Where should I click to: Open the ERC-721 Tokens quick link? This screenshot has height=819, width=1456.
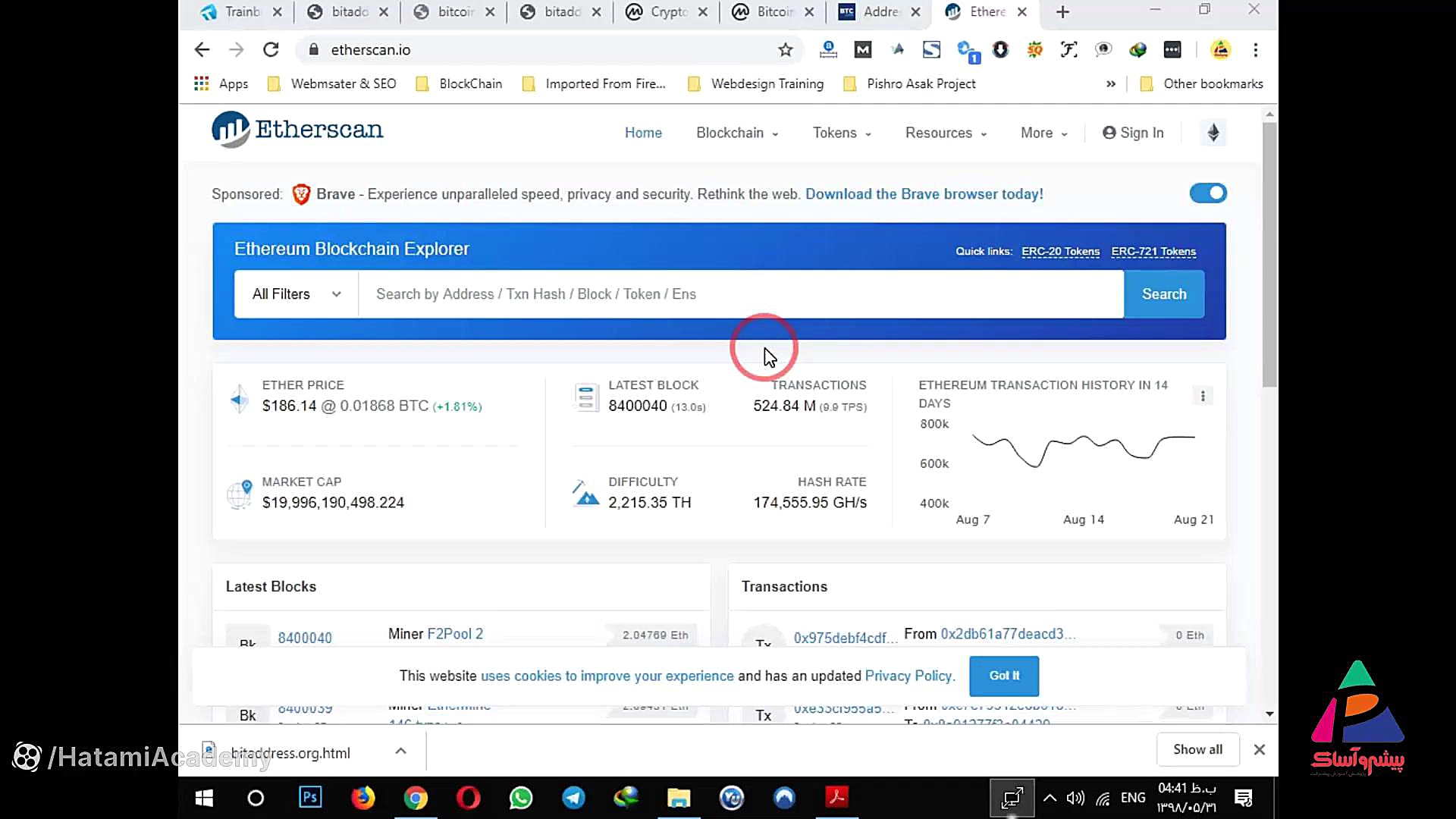[x=1153, y=252]
